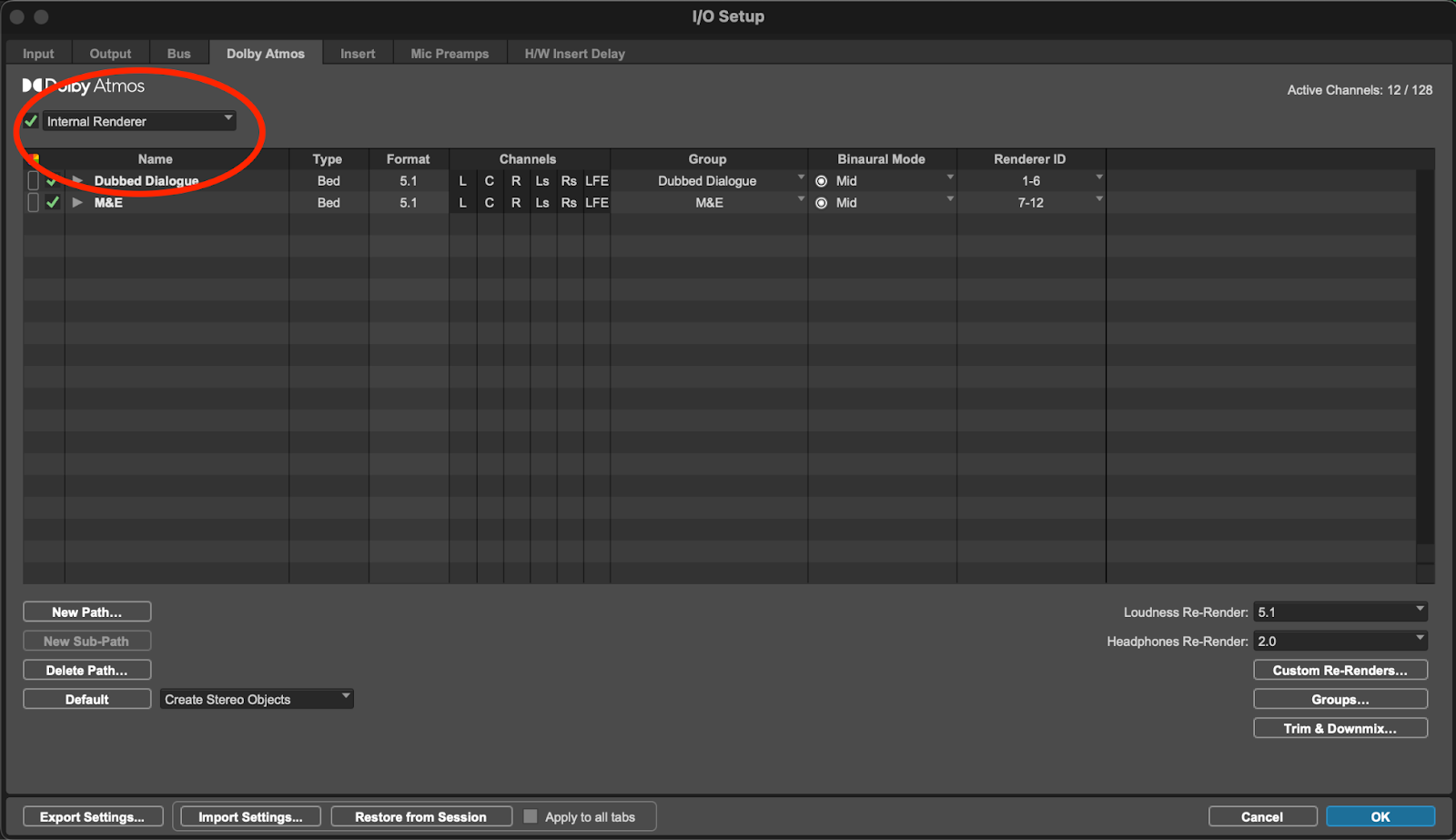
Task: Open the Internal Renderer dropdown
Action: [x=139, y=121]
